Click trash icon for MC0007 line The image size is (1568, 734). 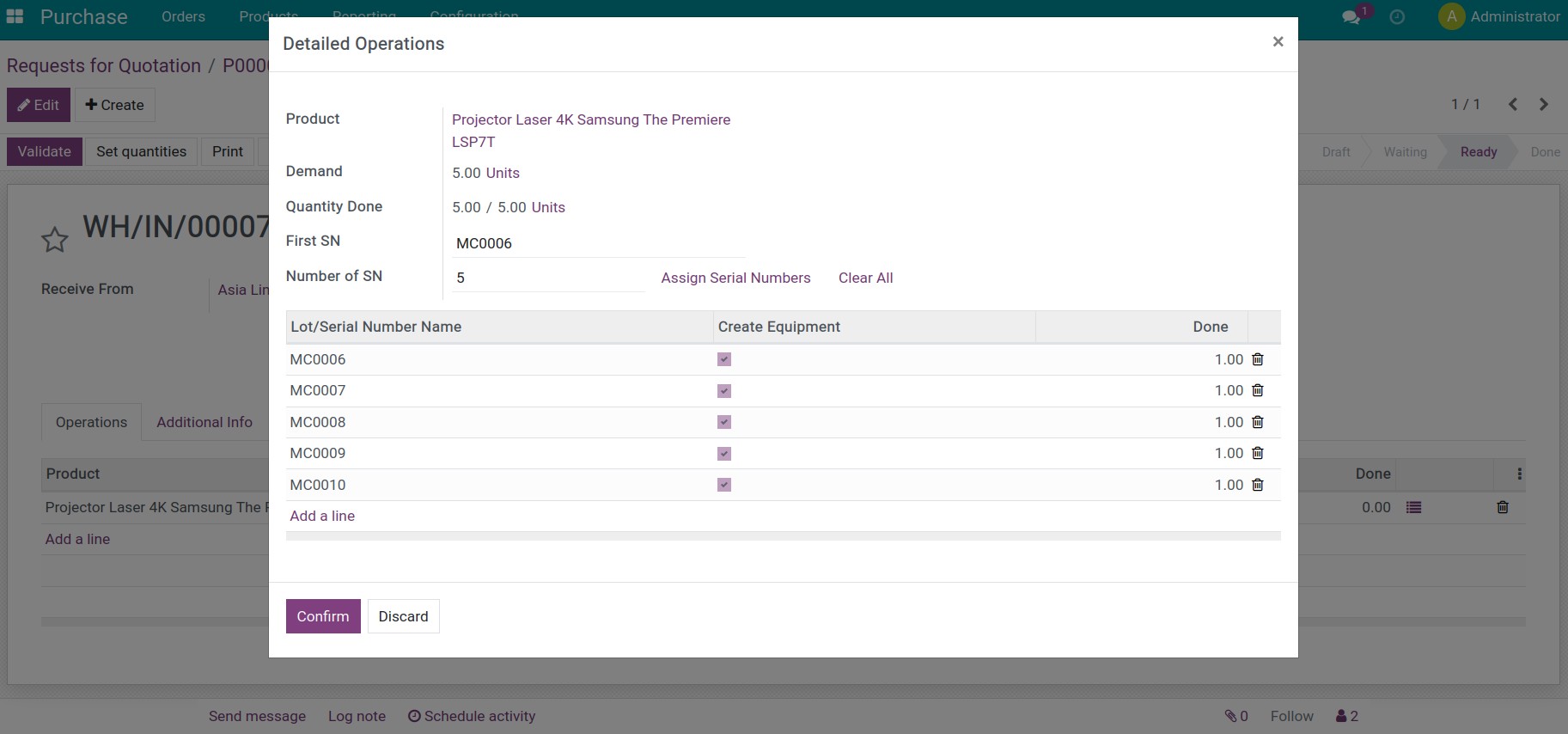click(x=1257, y=390)
